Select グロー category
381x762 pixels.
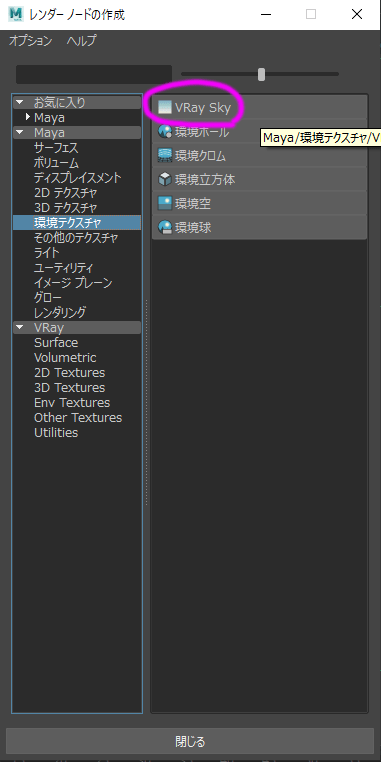point(47,297)
